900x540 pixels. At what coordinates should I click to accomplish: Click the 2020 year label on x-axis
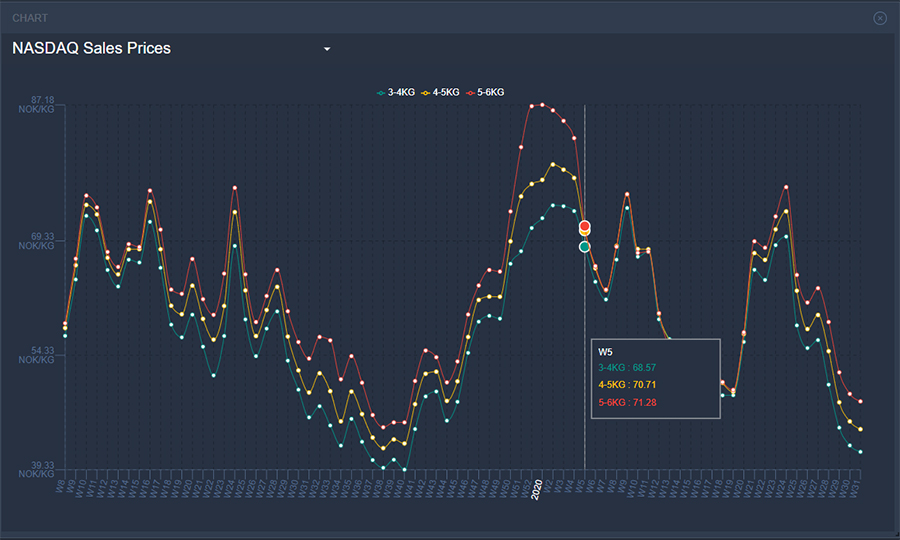(537, 490)
